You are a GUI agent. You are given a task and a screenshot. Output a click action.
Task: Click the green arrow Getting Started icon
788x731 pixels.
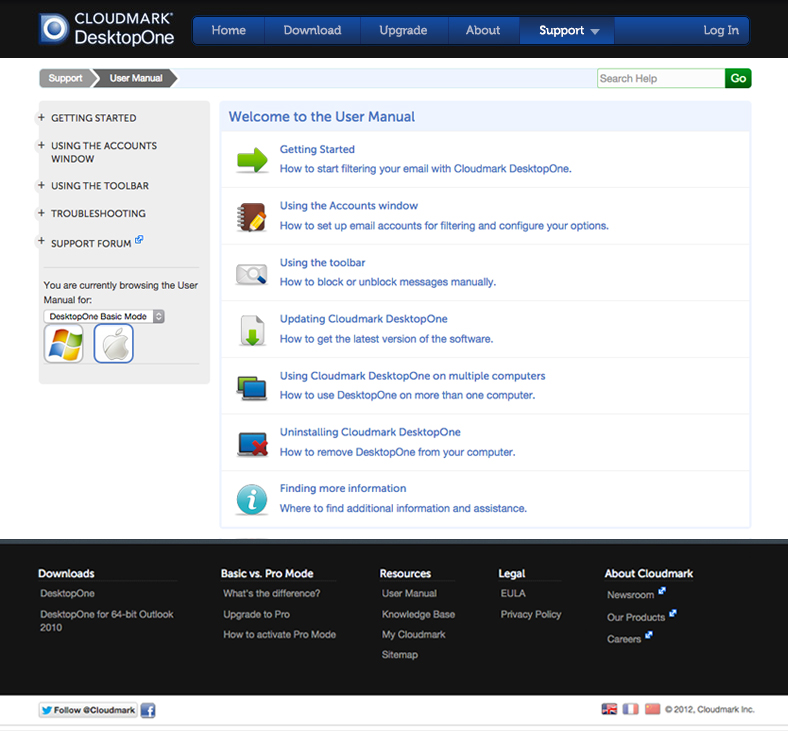point(252,160)
